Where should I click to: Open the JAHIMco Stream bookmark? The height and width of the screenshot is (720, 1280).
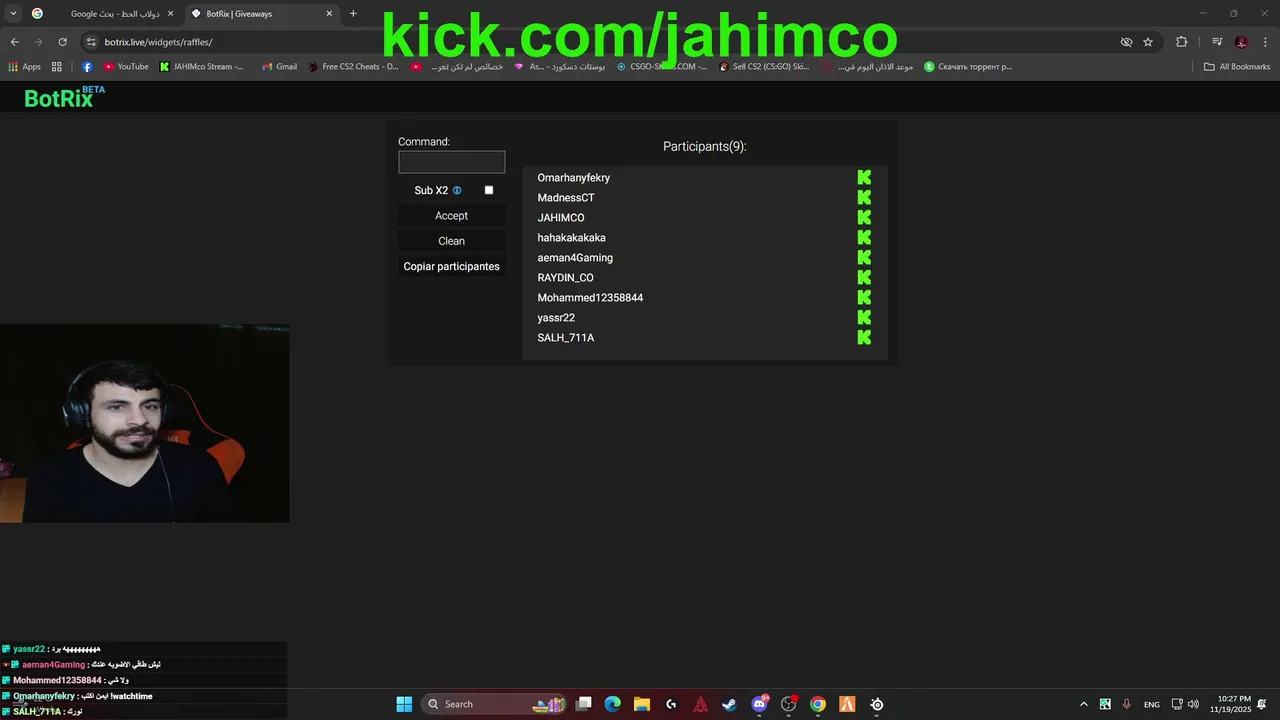[x=201, y=67]
